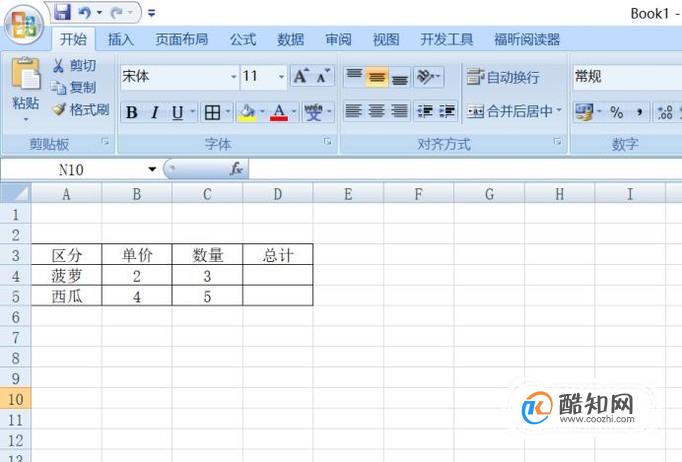The image size is (682, 462).
Task: Open text orientation options
Action: (428, 77)
